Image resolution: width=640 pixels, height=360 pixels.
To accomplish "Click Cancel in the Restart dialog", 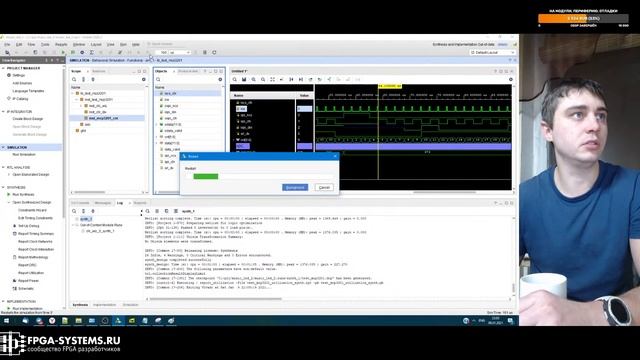I will tap(324, 187).
